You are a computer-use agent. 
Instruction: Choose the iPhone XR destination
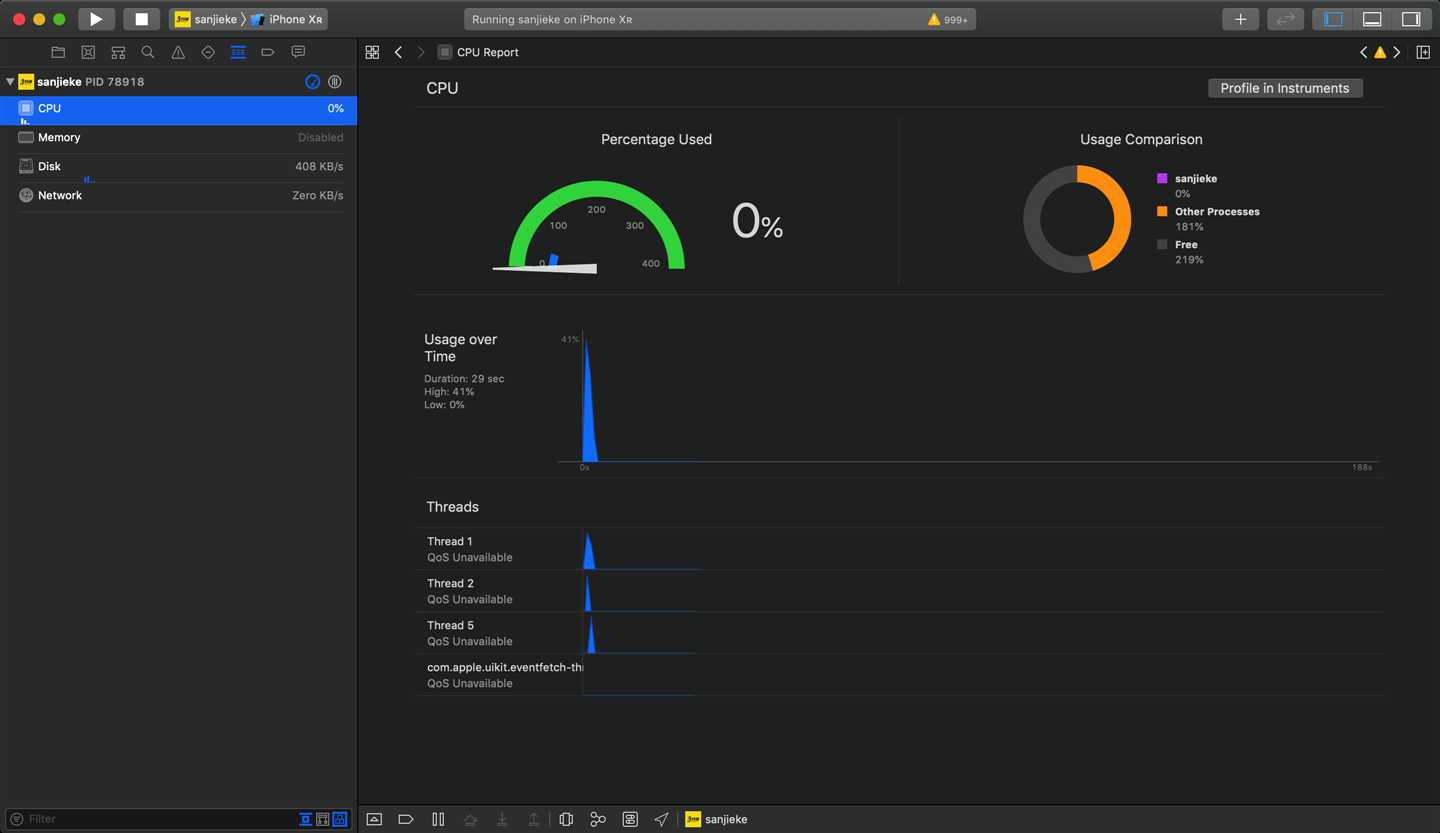(x=287, y=19)
